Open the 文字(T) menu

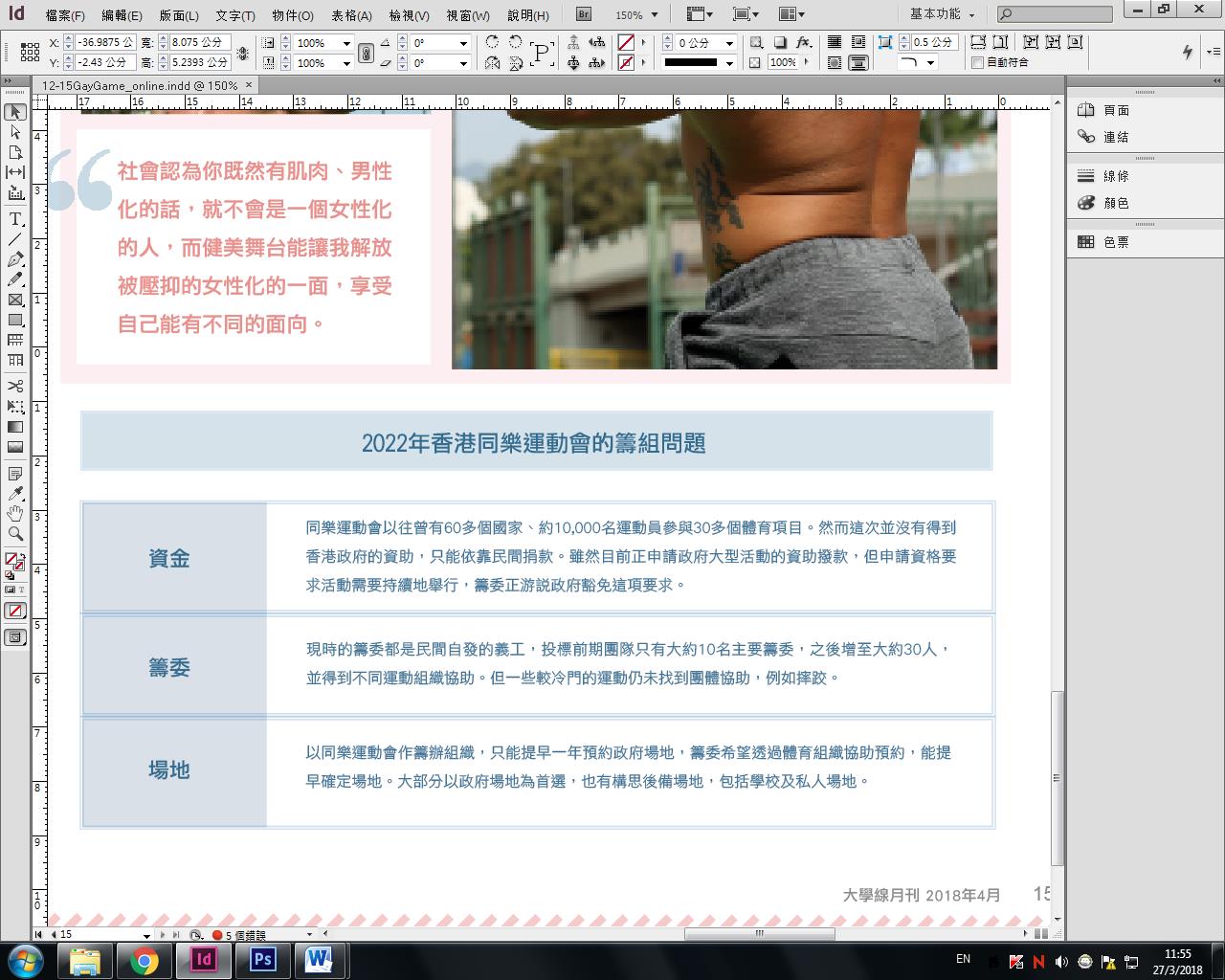[235, 15]
